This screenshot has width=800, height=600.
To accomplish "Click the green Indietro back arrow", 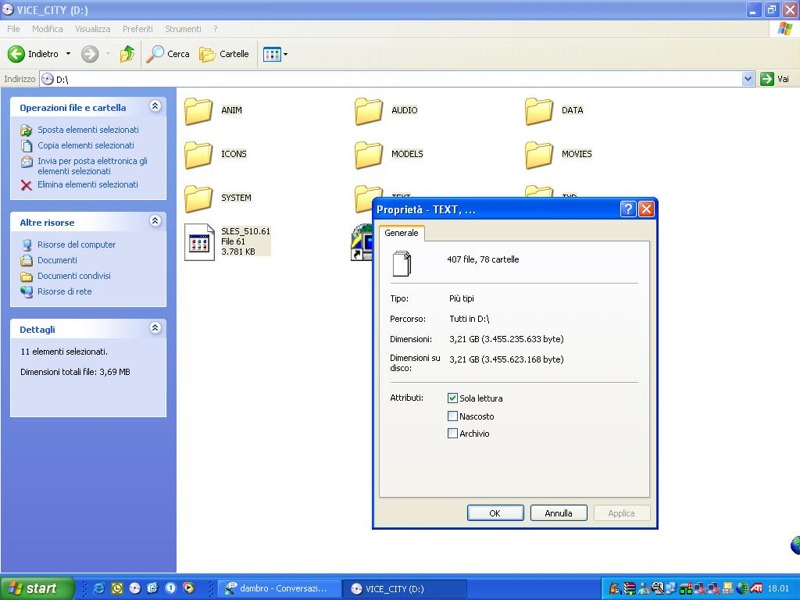I will point(16,54).
